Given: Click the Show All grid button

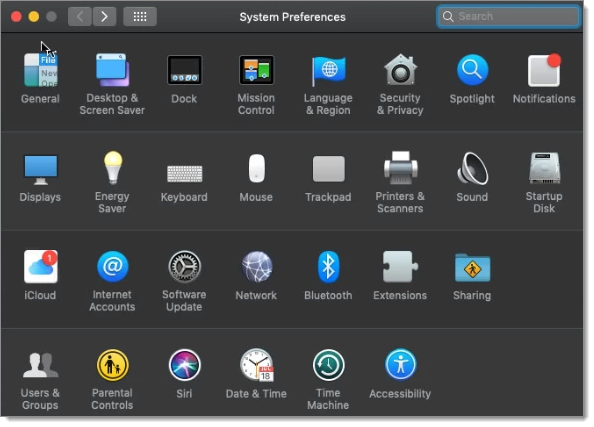Looking at the screenshot, I should (140, 16).
